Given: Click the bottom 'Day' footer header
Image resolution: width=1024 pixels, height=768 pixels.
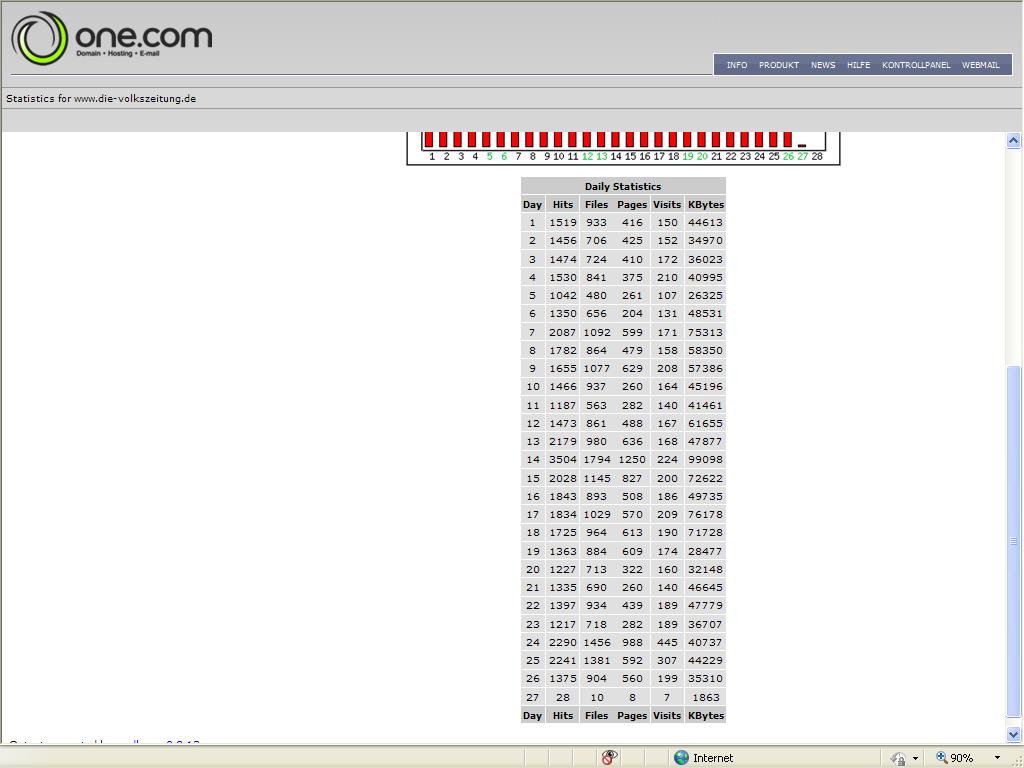Looking at the screenshot, I should 532,715.
